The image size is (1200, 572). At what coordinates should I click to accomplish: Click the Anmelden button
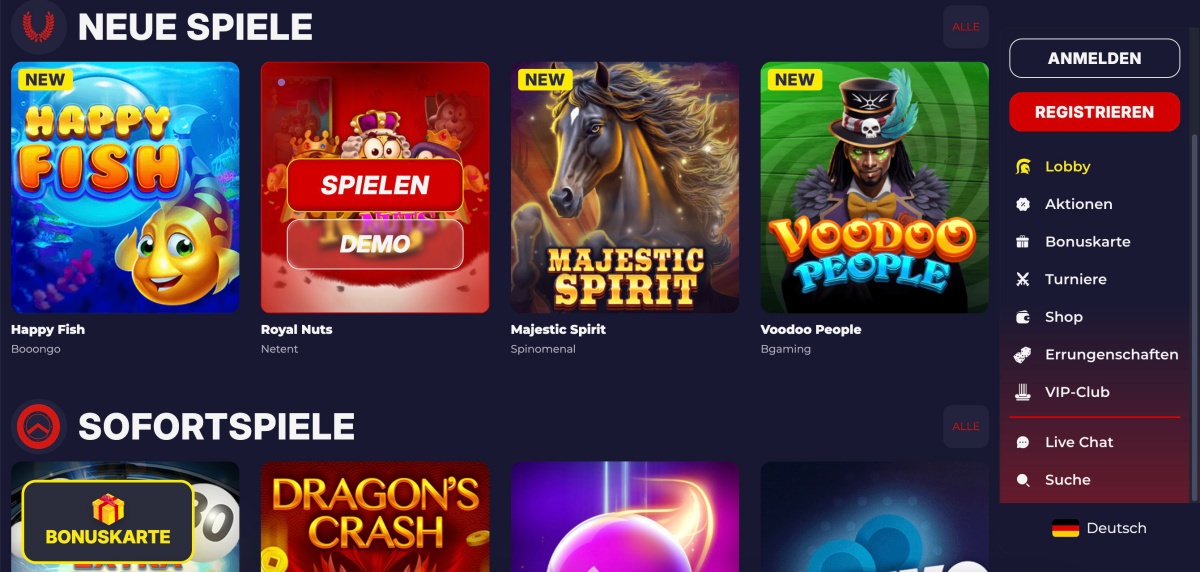pyautogui.click(x=1095, y=58)
